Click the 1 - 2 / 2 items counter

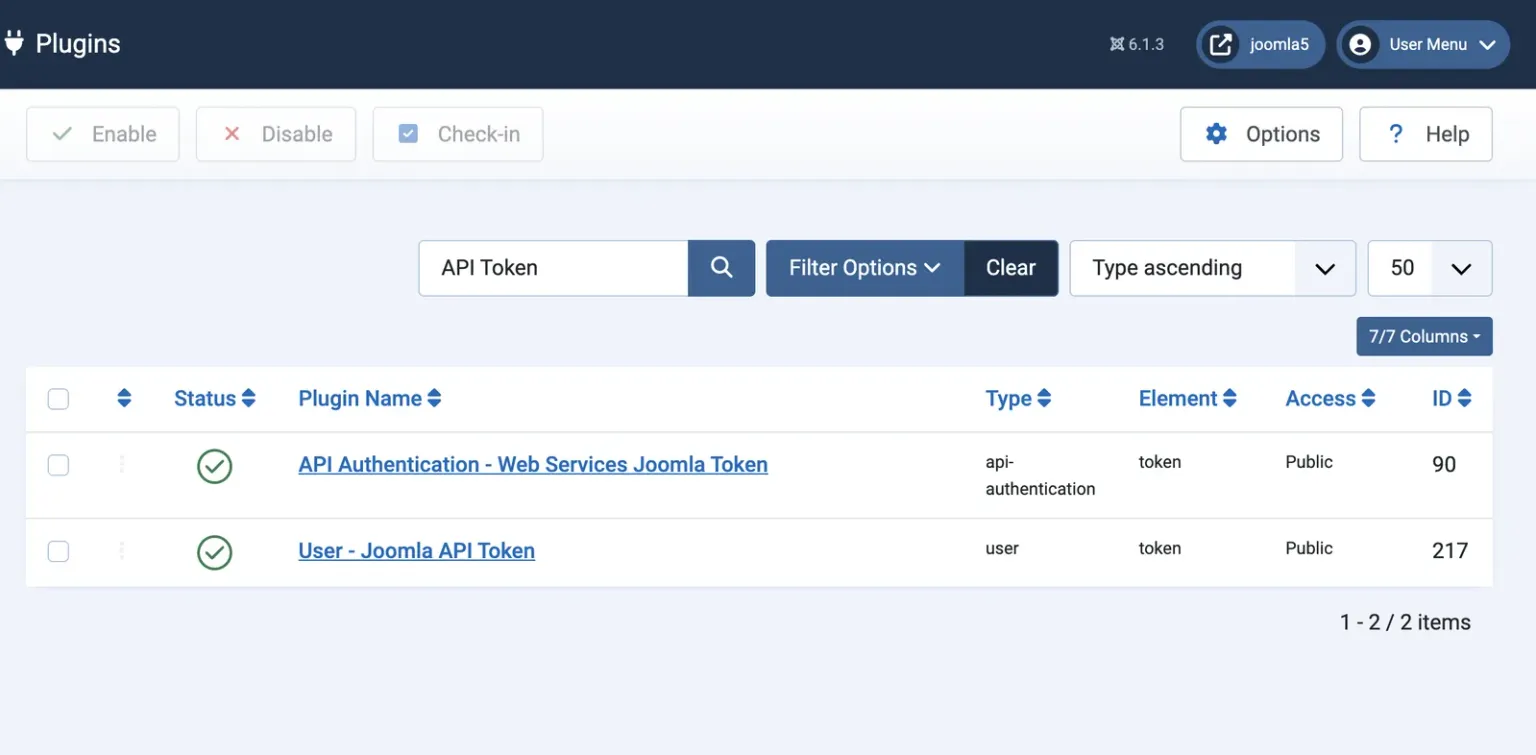pyautogui.click(x=1405, y=622)
